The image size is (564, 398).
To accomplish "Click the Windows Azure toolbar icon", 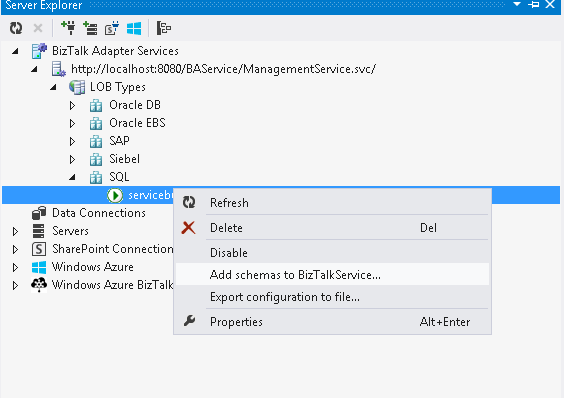I will pos(134,28).
